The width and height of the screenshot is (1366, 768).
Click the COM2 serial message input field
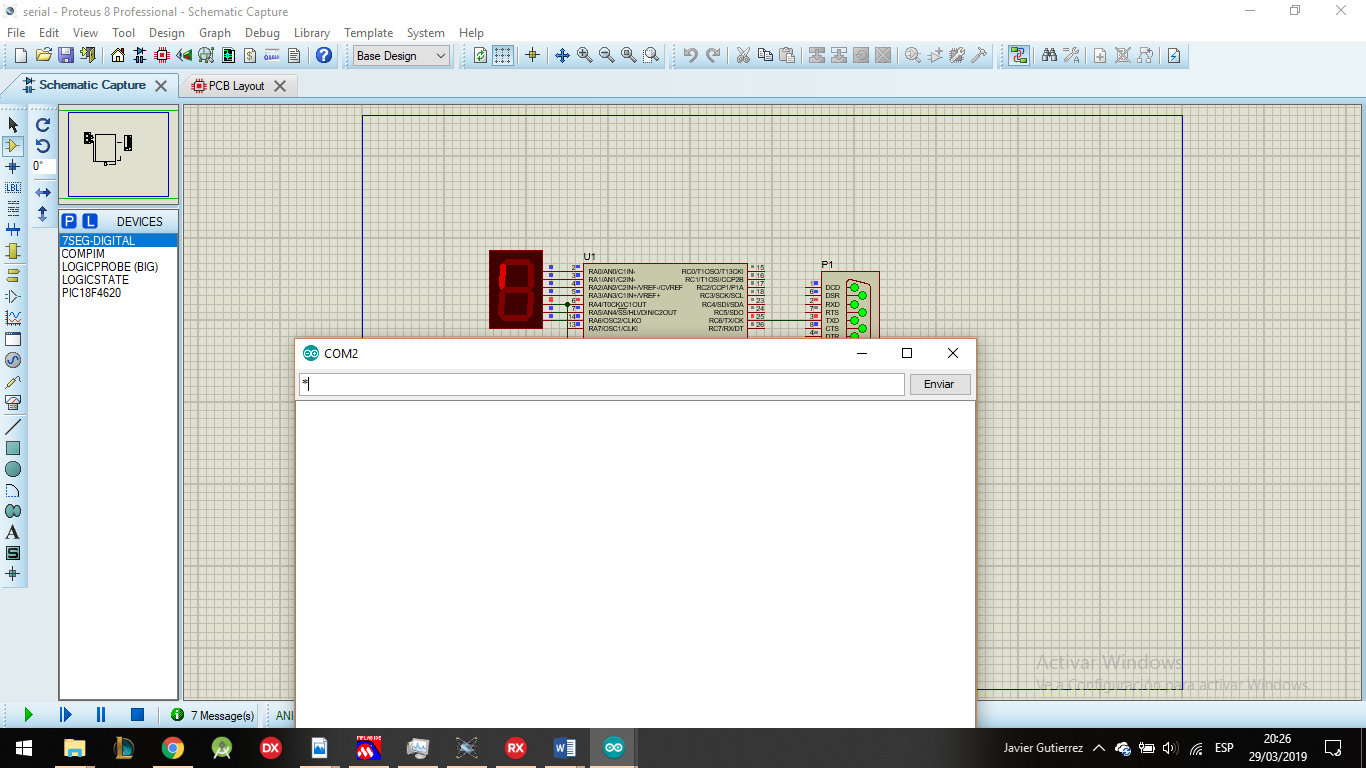click(602, 384)
